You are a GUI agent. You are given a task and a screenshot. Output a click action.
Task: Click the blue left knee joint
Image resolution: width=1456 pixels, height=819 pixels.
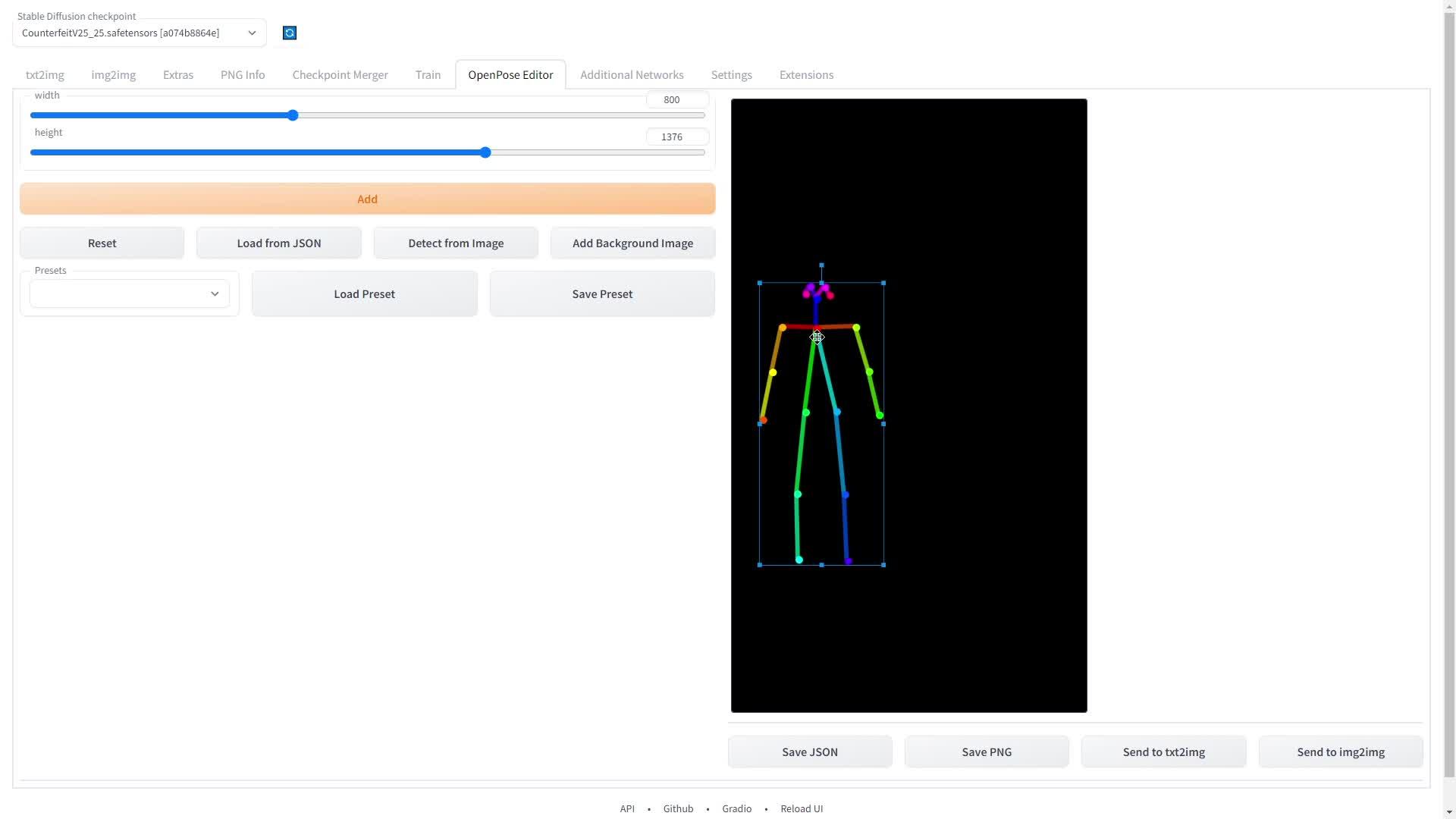point(845,494)
